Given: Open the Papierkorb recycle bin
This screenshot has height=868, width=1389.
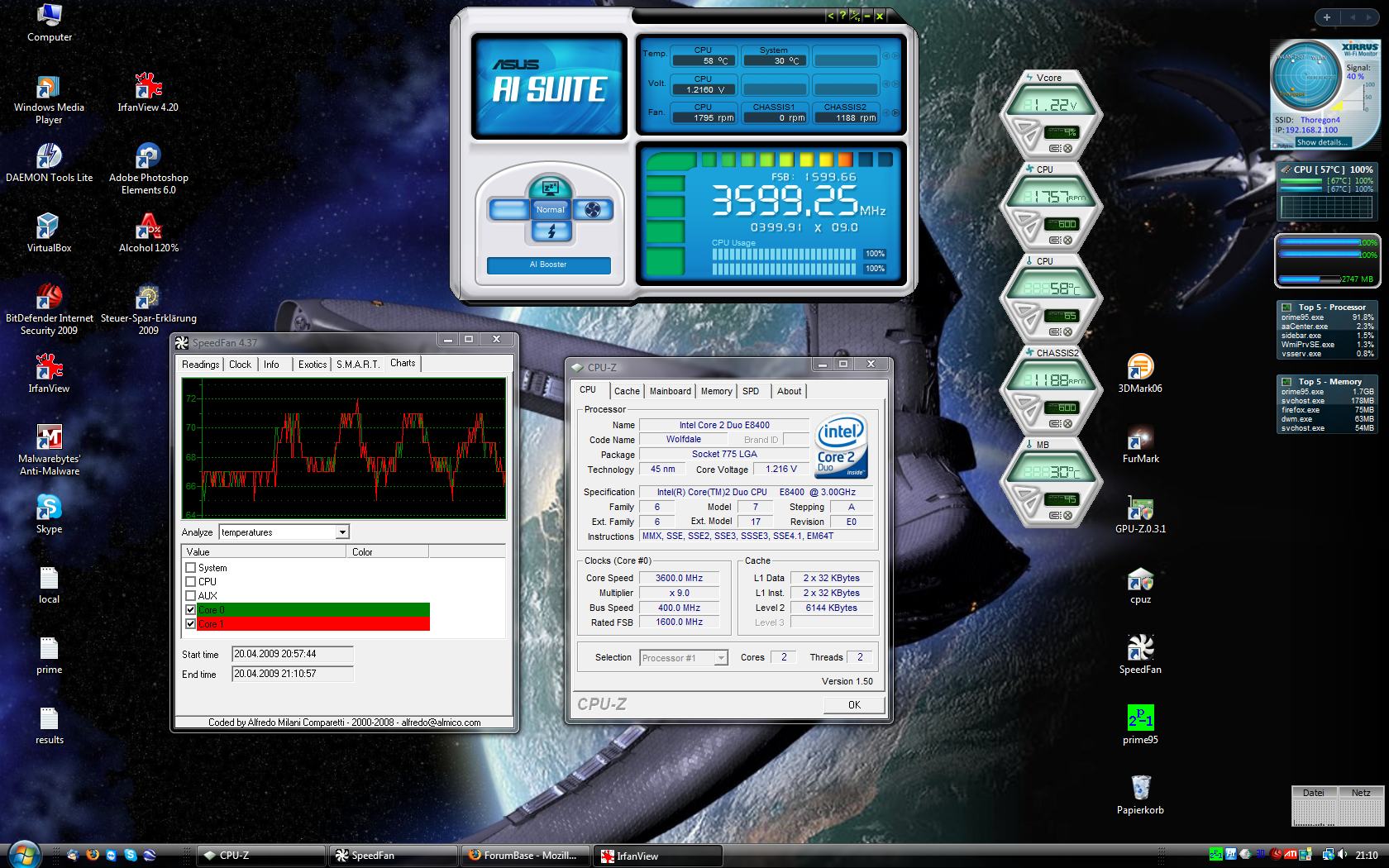Looking at the screenshot, I should click(x=1140, y=794).
